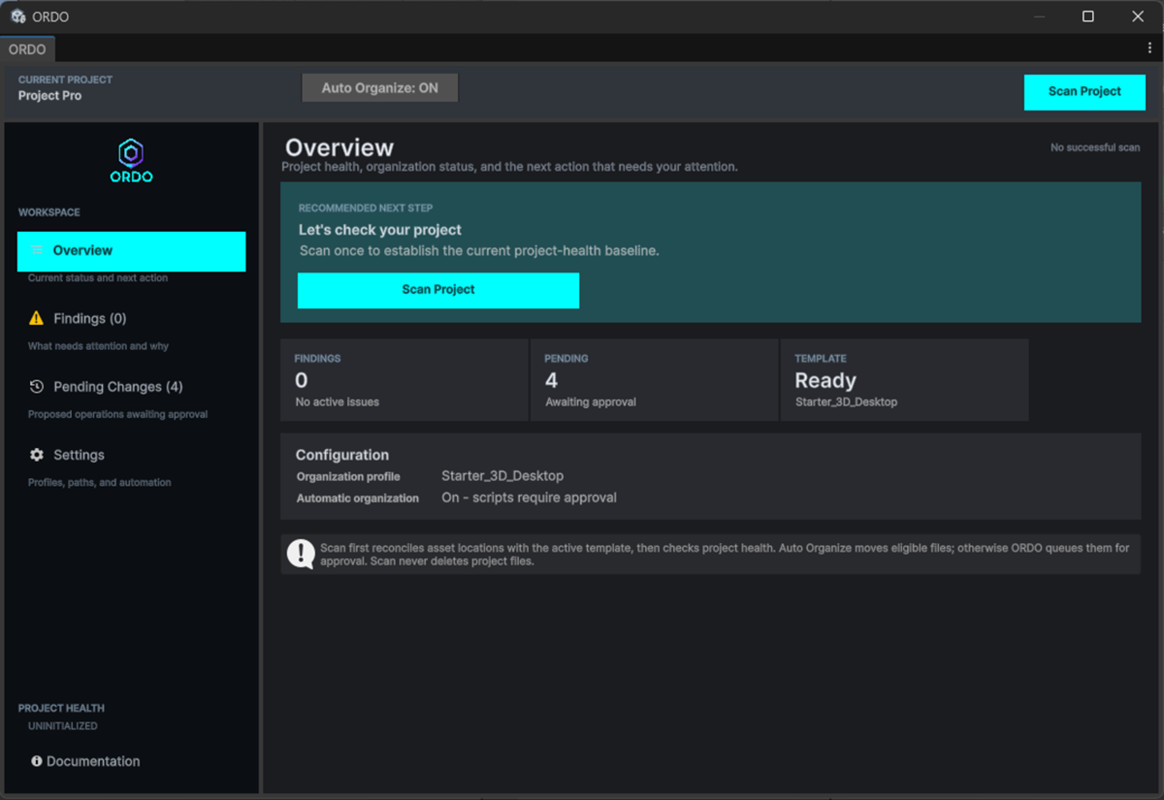This screenshot has height=800, width=1164.
Task: Select the ORDO tab
Action: click(x=27, y=49)
